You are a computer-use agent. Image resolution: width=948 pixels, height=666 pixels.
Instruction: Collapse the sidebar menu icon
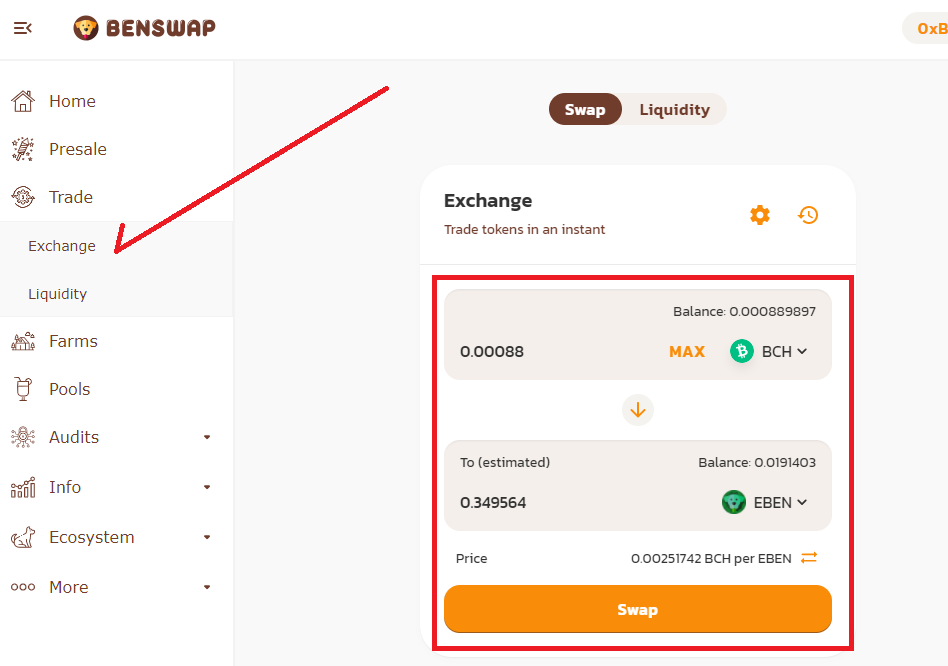(x=23, y=28)
